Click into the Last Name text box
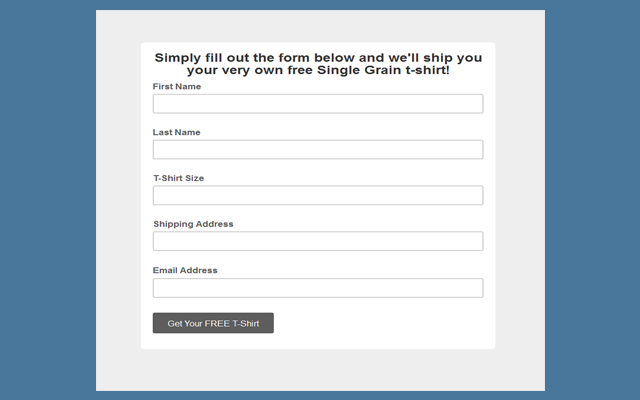The width and height of the screenshot is (640, 400). pos(318,149)
